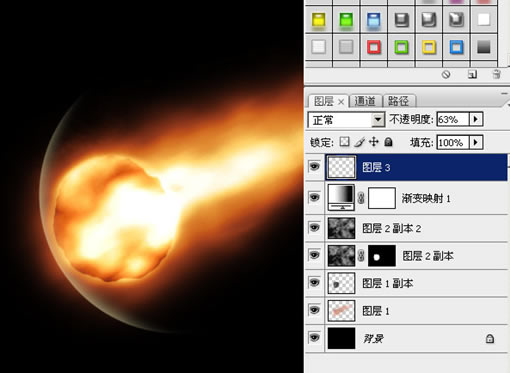Enable lock image pixels brush icon
510x373 pixels.
click(x=359, y=142)
